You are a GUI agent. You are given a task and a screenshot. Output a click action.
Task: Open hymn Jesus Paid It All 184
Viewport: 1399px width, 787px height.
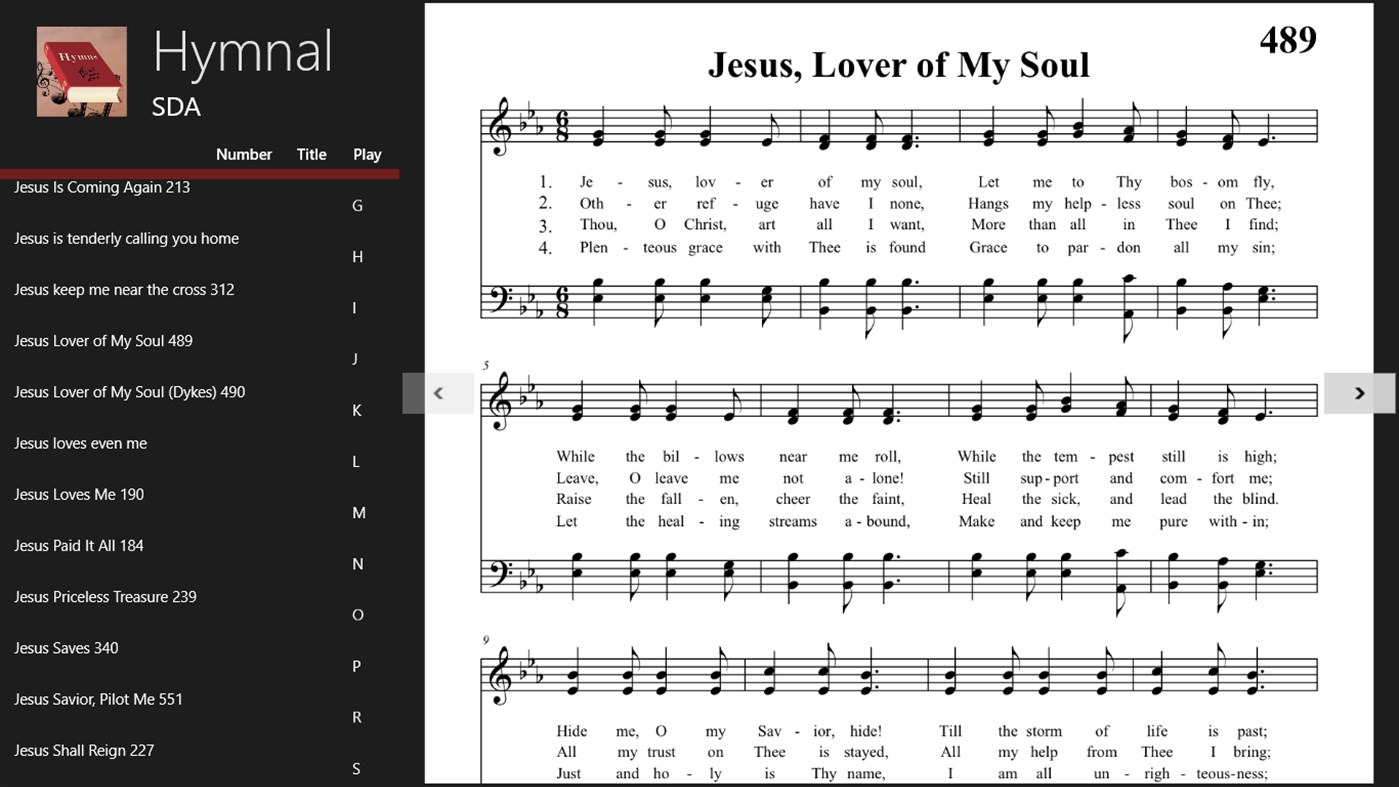(79, 545)
